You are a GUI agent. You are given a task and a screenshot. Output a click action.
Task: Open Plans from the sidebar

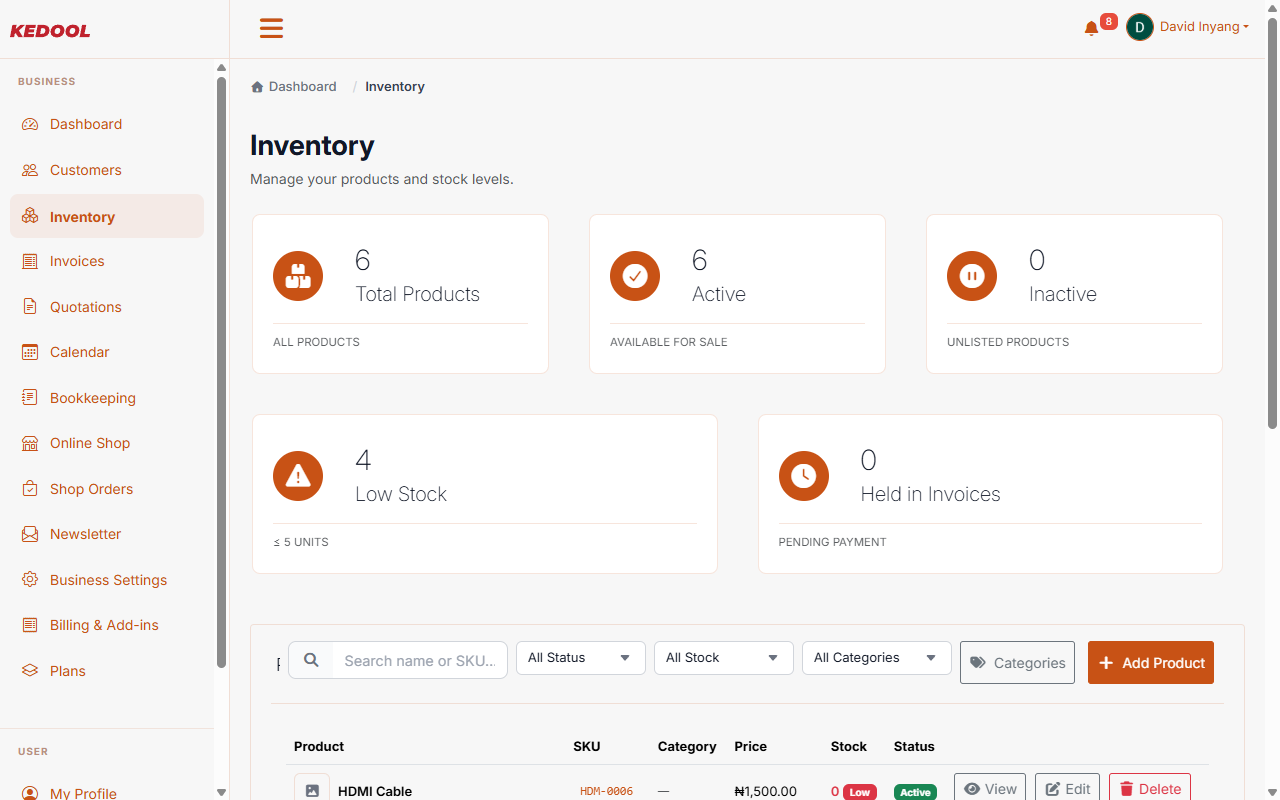[107, 671]
